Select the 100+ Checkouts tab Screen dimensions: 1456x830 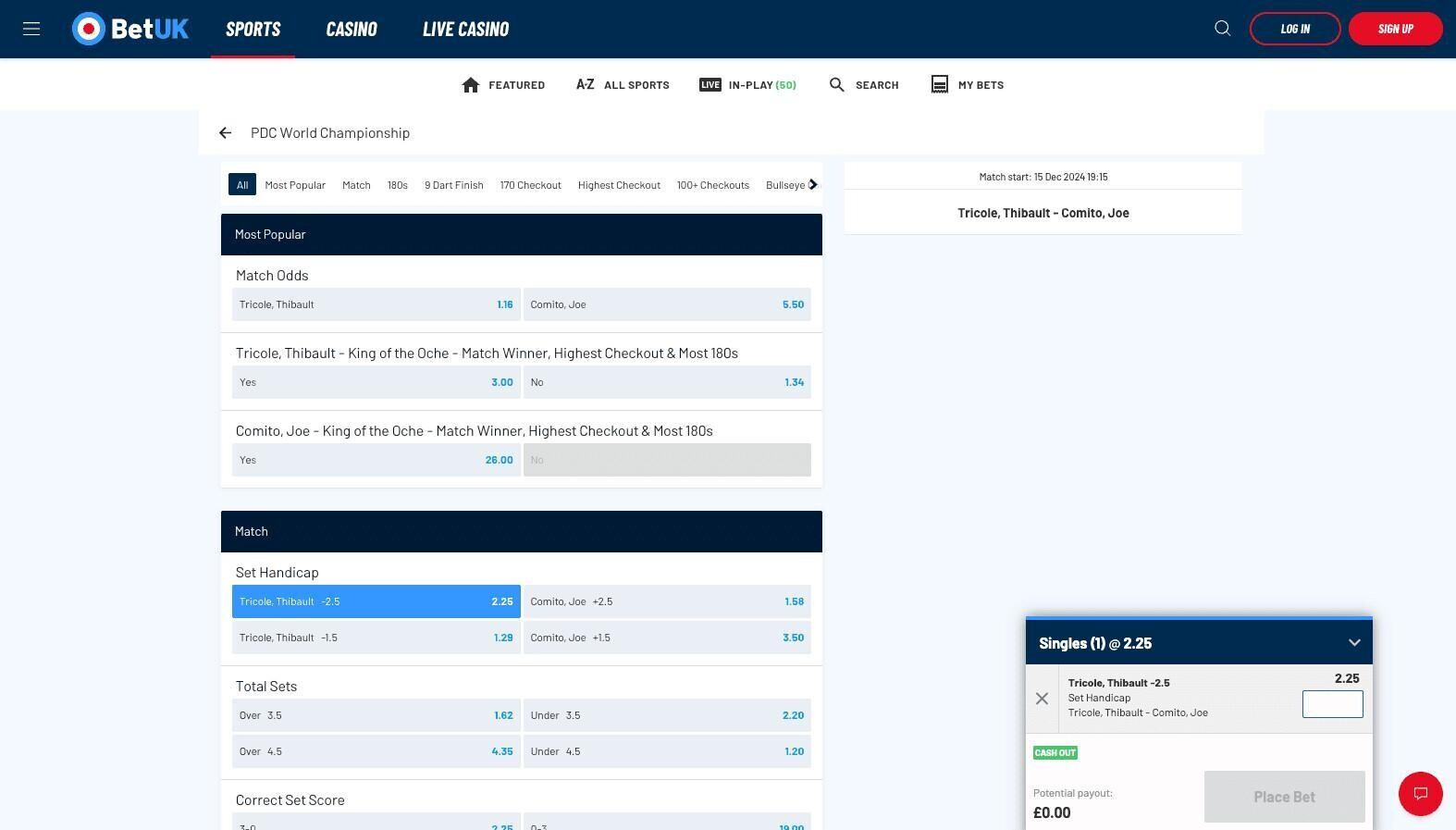coord(713,185)
